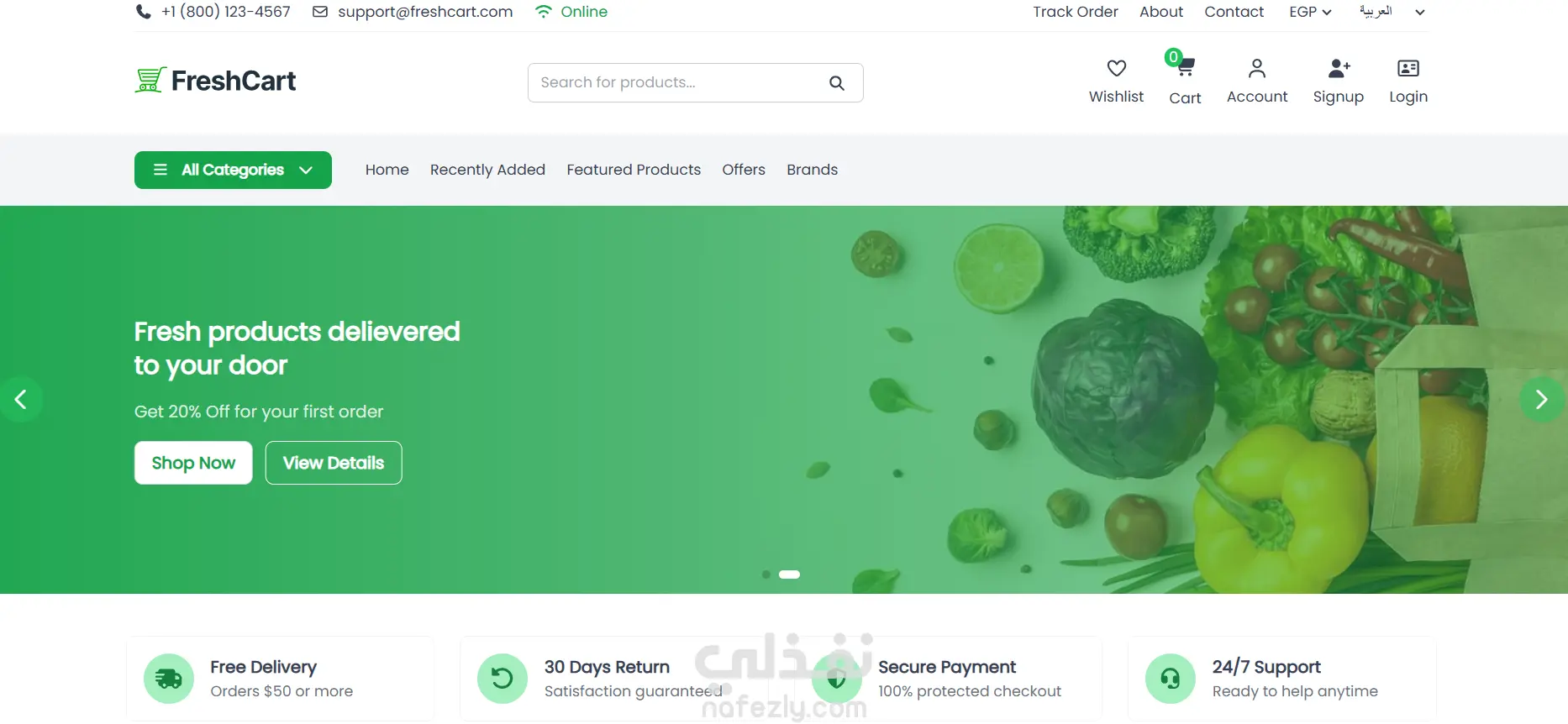Go to Featured Products menu item
The width and height of the screenshot is (1568, 724).
click(x=634, y=170)
